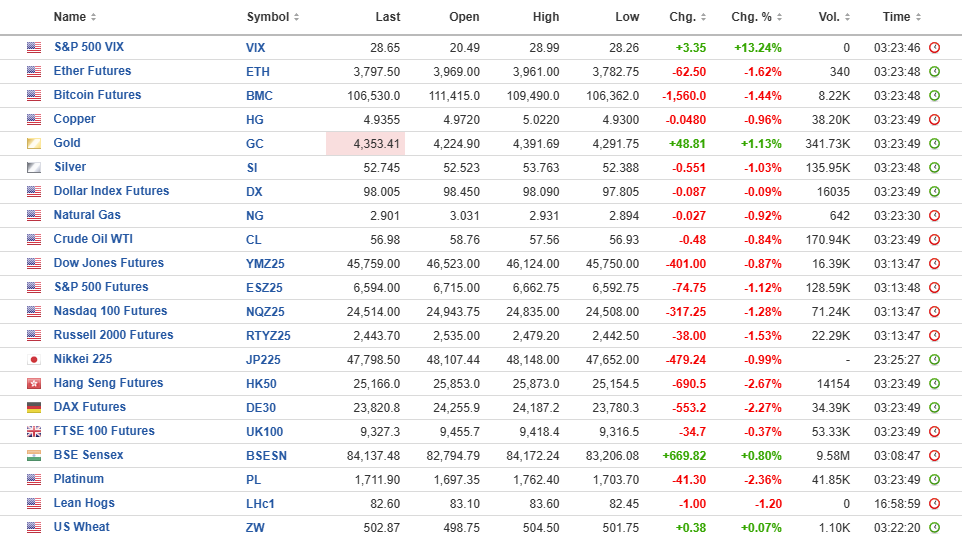Click the +669.82 change for BSE Sensex
Screen dimensions: 962x546
click(x=684, y=456)
